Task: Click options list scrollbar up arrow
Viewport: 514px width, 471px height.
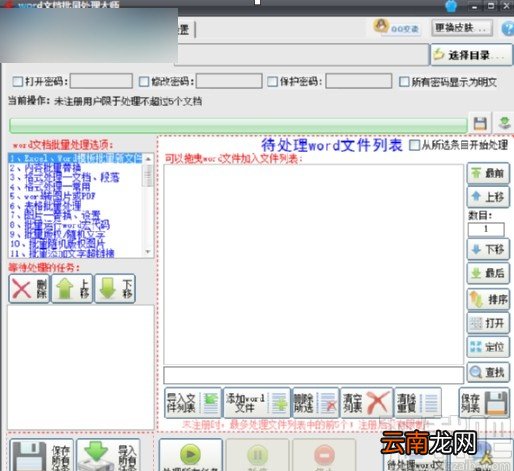Action: (148, 159)
